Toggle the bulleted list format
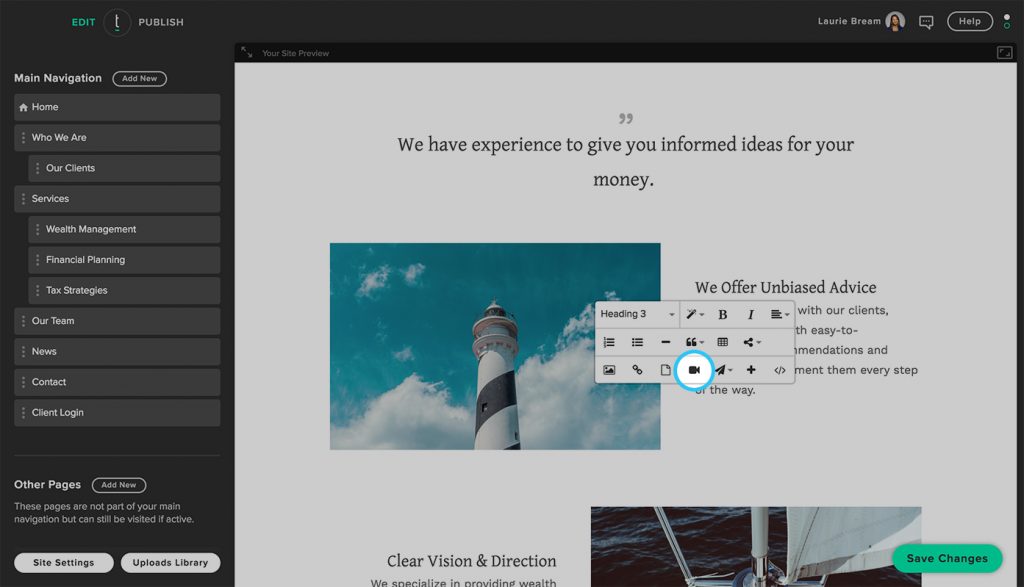The image size is (1024, 587). click(x=637, y=342)
